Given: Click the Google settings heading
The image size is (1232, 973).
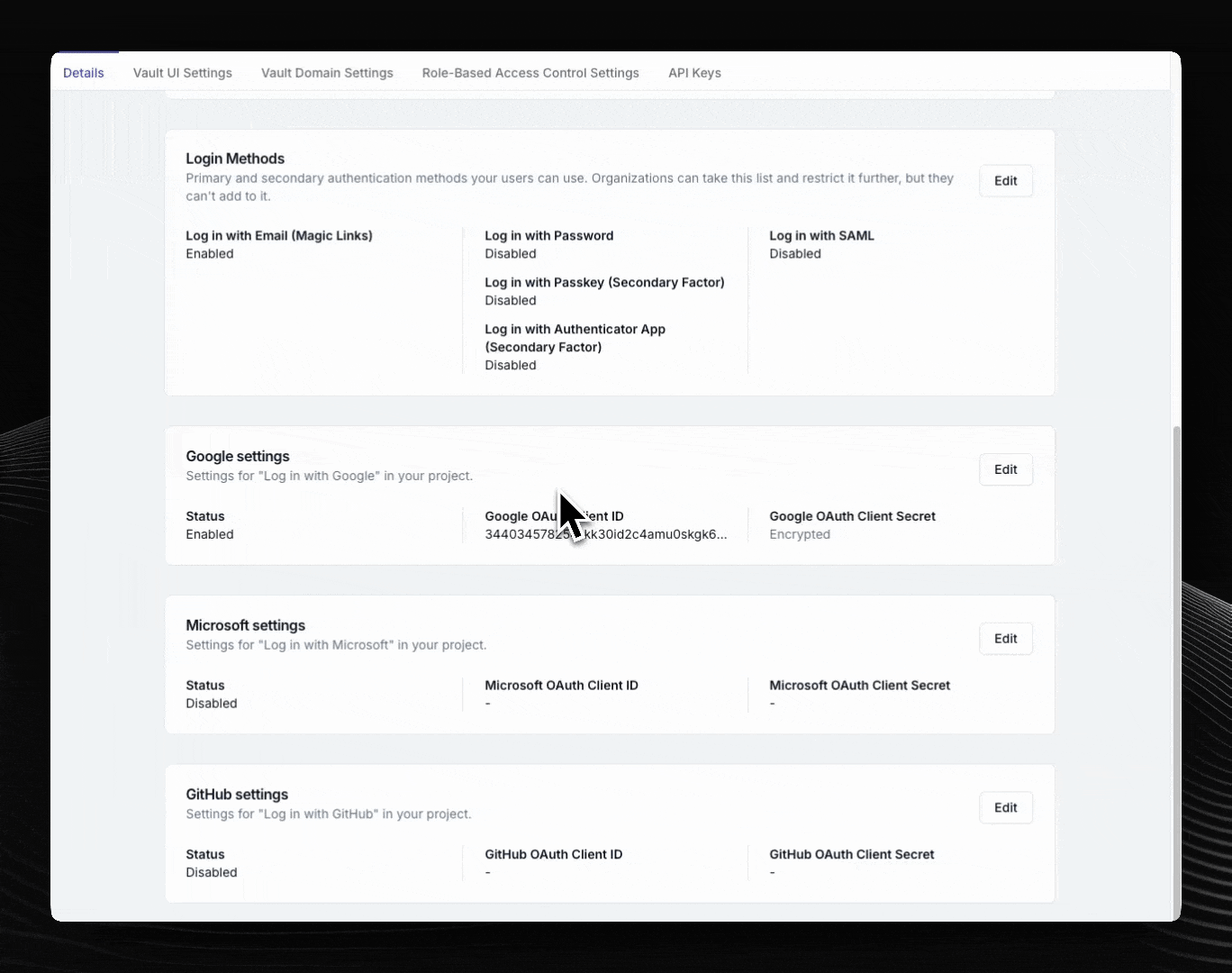Looking at the screenshot, I should pos(238,457).
